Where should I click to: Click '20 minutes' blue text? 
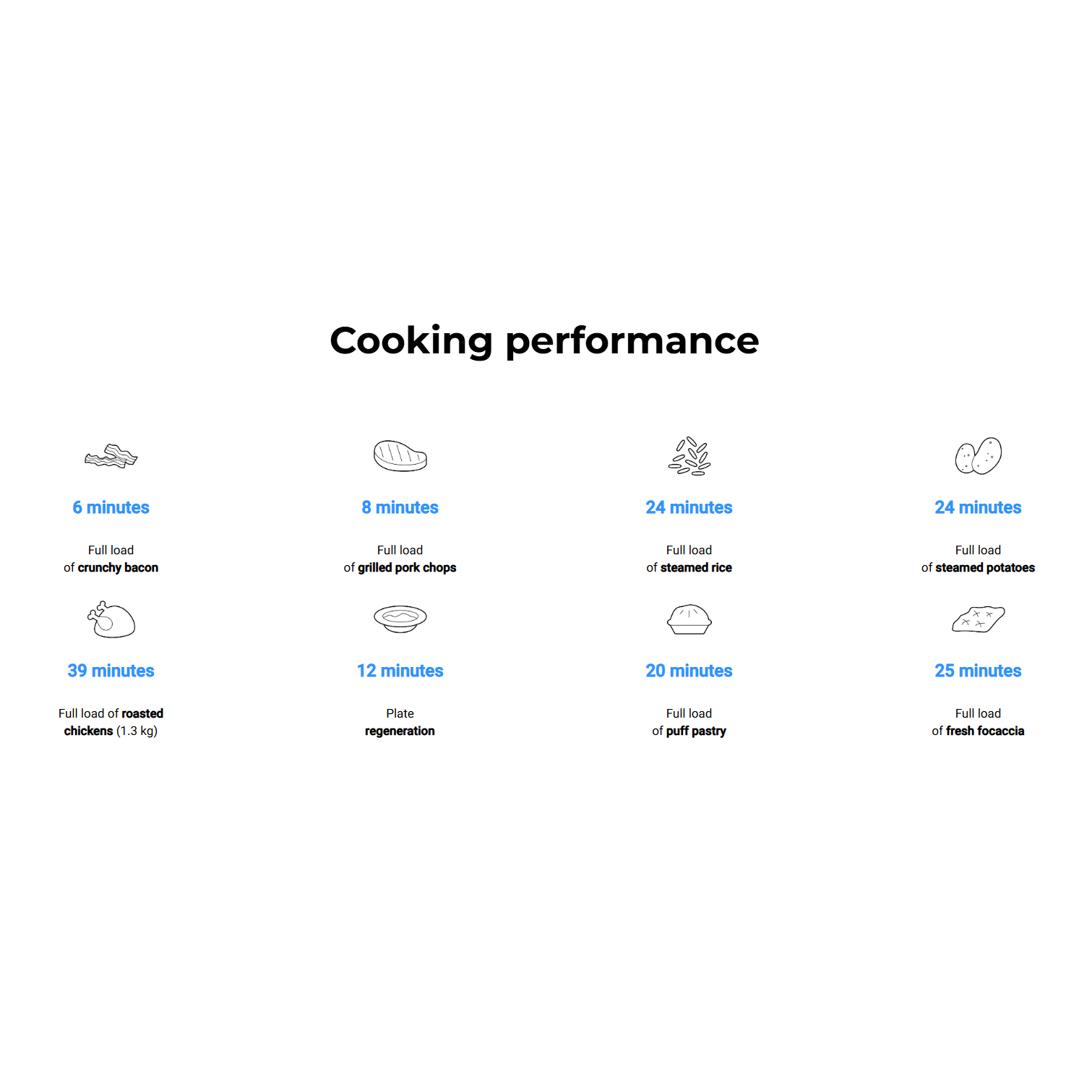tap(689, 671)
